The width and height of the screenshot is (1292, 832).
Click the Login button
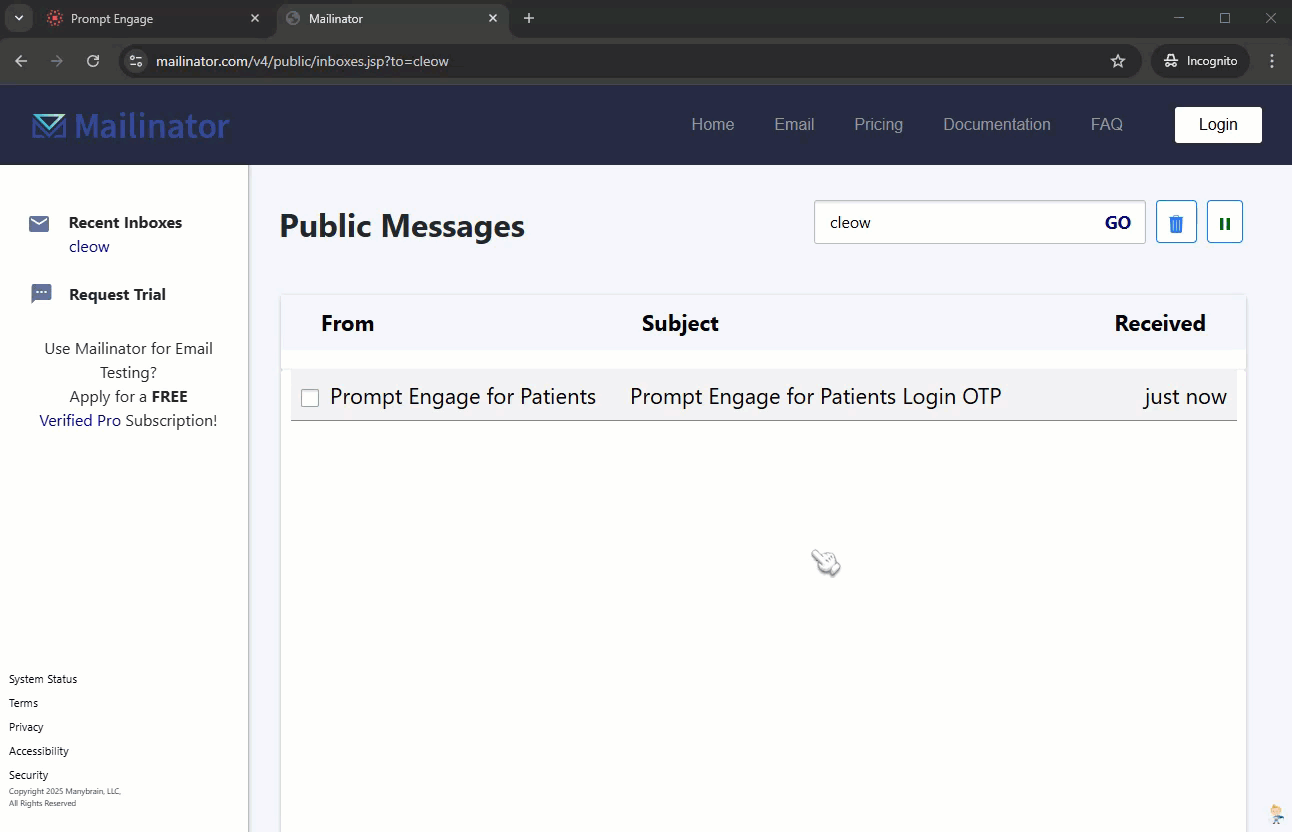(x=1218, y=125)
